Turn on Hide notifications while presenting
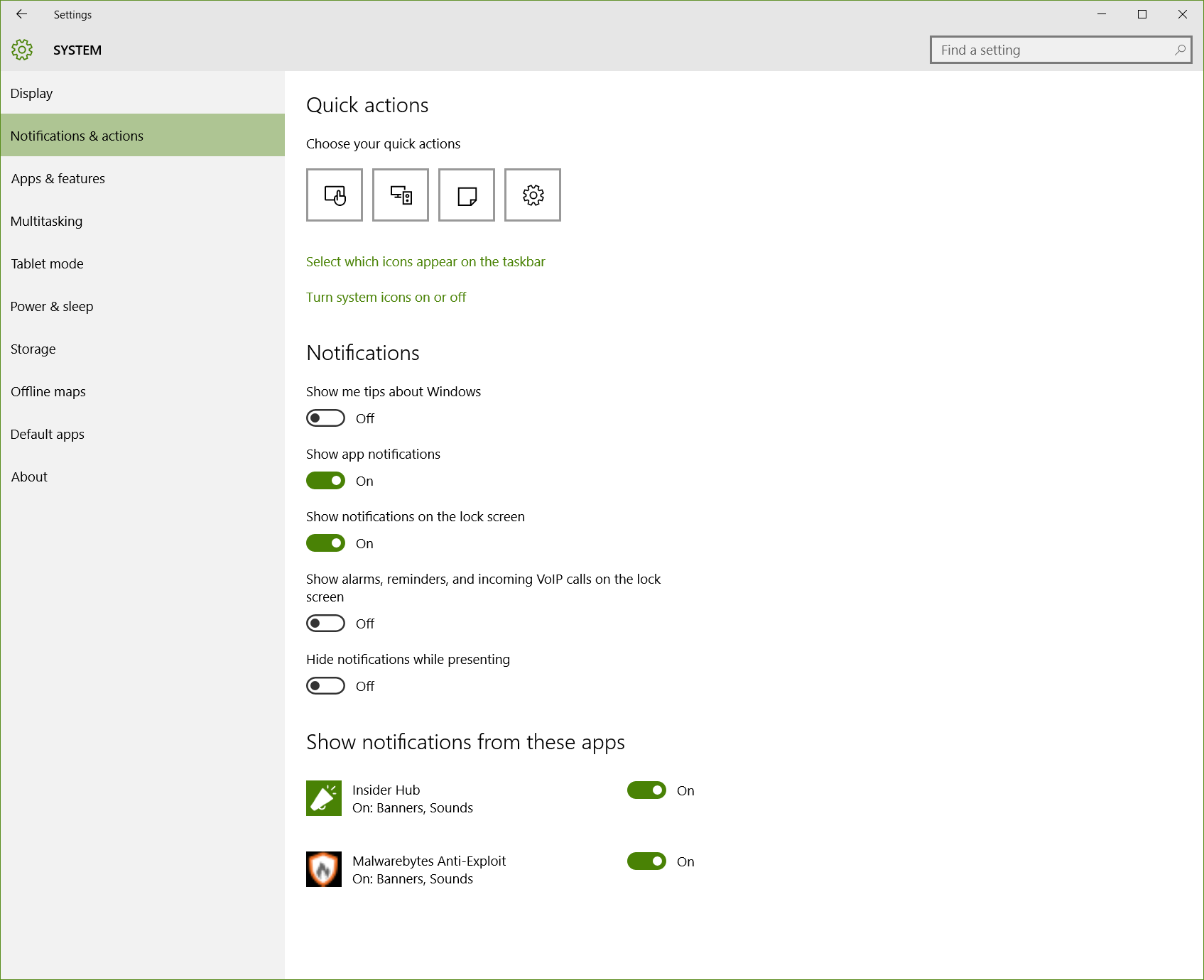1204x980 pixels. pos(325,686)
